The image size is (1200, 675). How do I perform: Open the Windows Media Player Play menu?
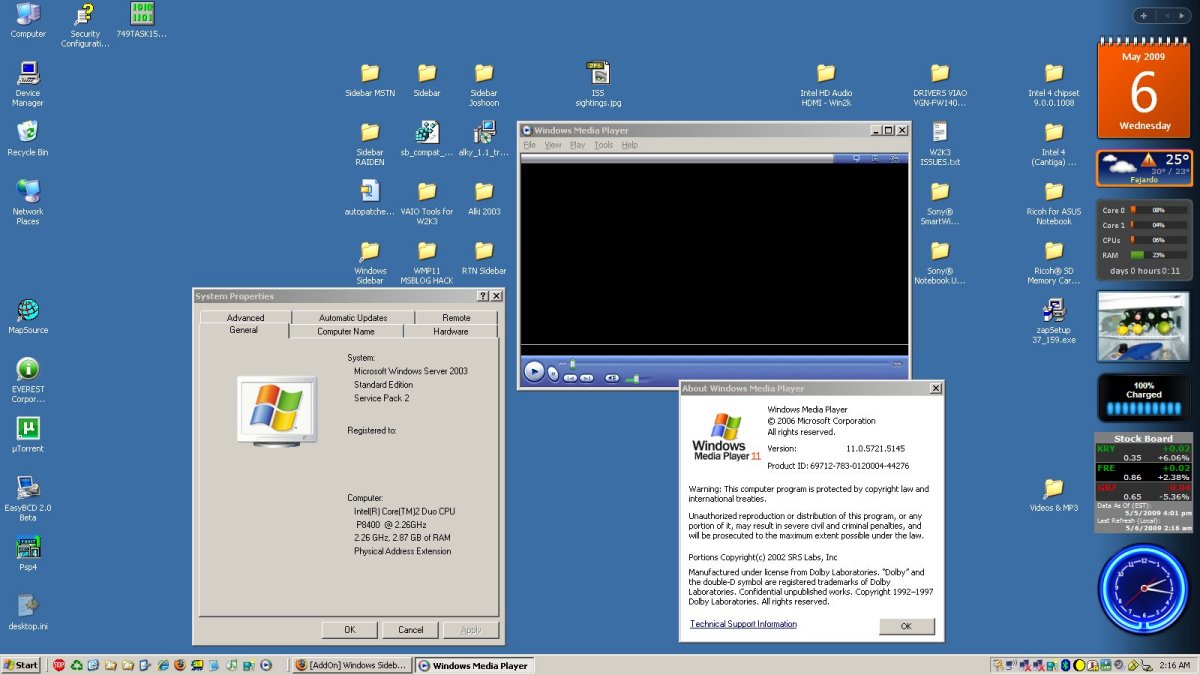578,145
